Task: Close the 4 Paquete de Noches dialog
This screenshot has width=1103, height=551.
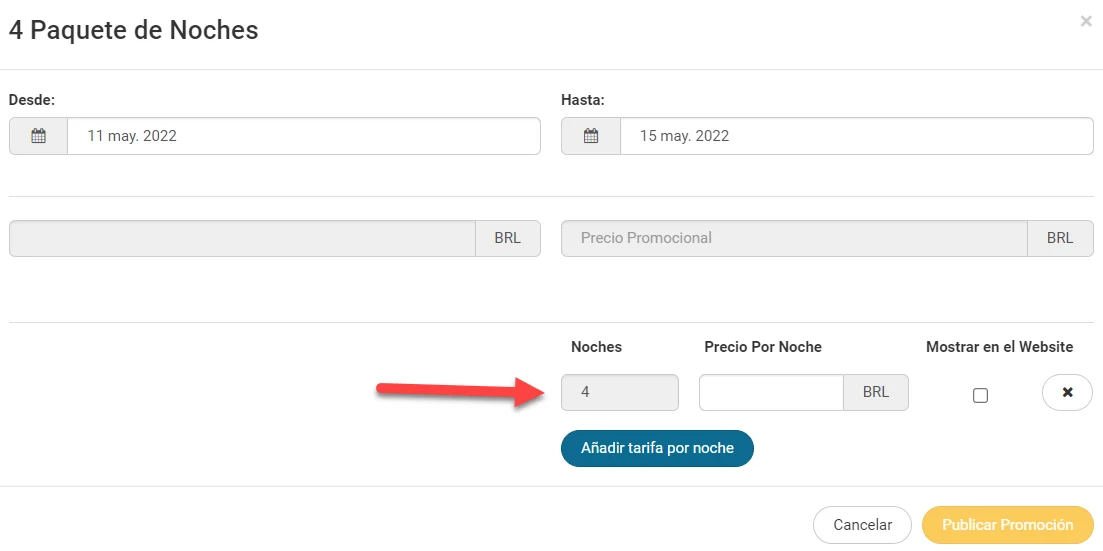Action: coord(1086,21)
